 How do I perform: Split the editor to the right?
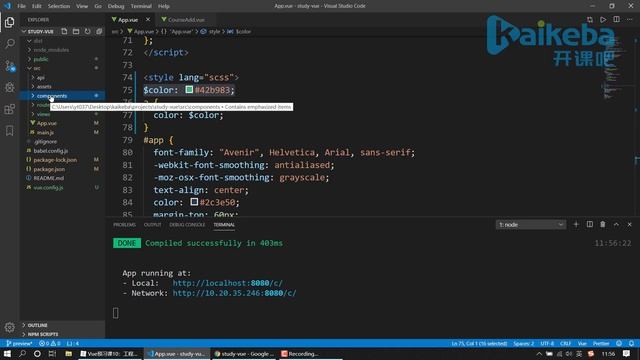pyautogui.click(x=616, y=19)
